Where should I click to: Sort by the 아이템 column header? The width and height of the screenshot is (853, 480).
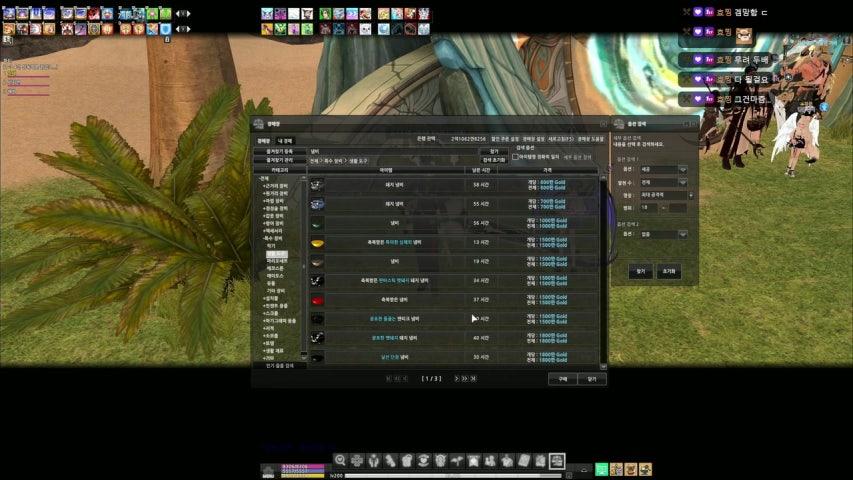coord(386,170)
